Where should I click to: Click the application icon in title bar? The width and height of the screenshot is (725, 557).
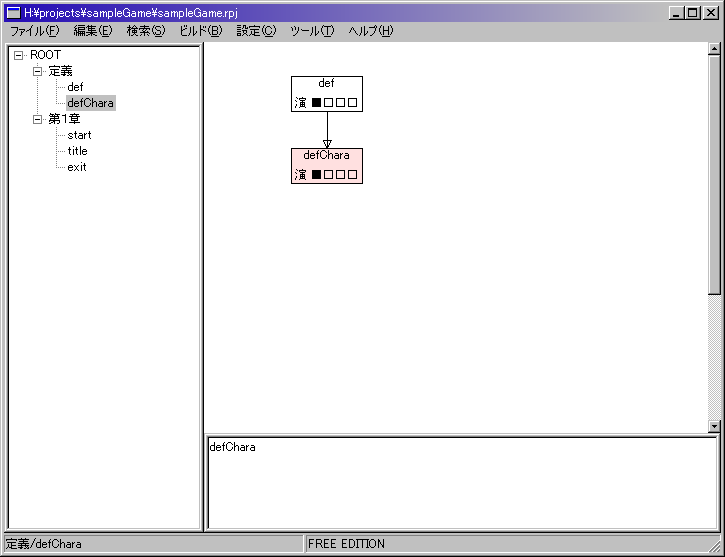[x=13, y=13]
